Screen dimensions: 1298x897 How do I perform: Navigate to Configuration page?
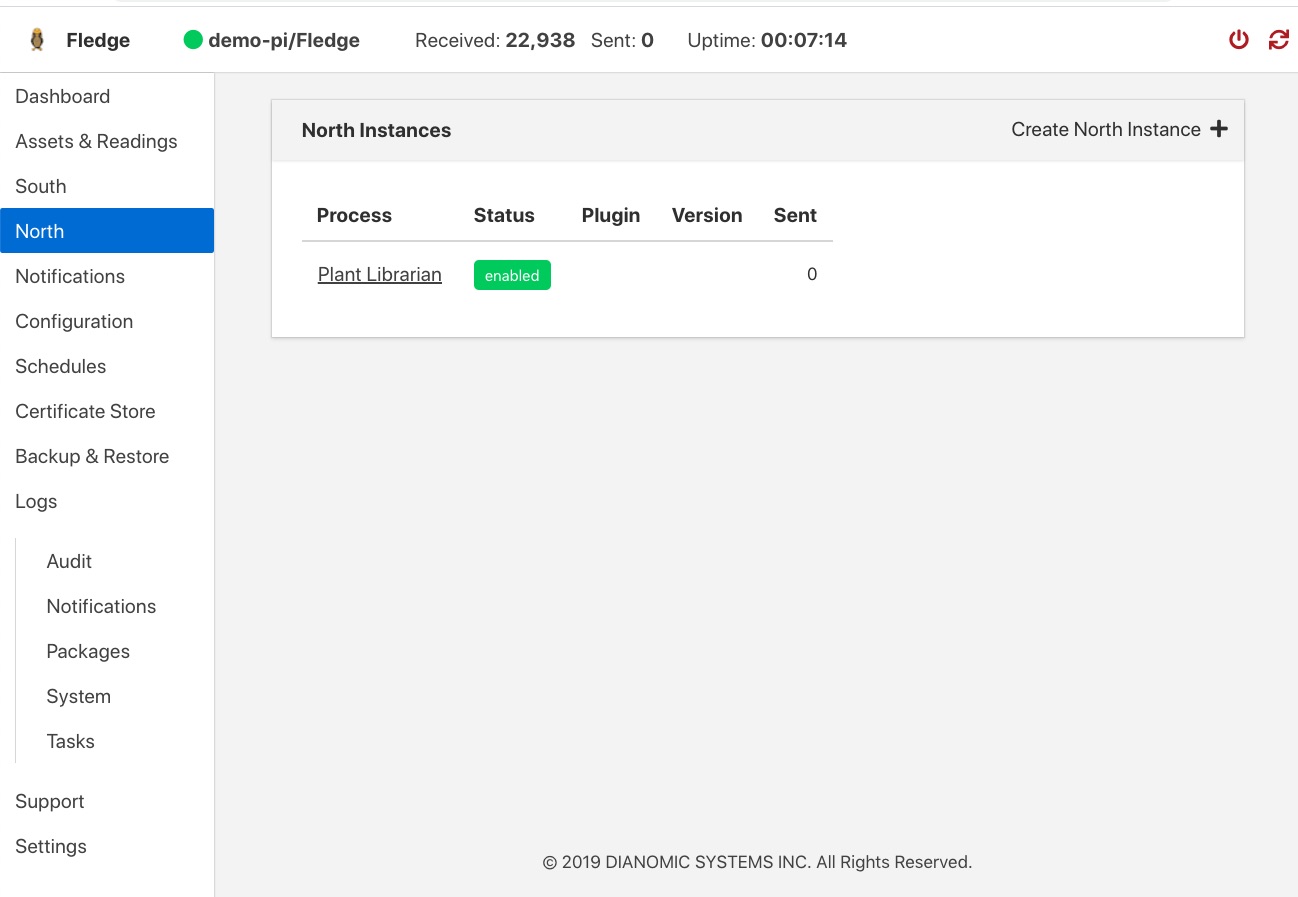pyautogui.click(x=74, y=321)
